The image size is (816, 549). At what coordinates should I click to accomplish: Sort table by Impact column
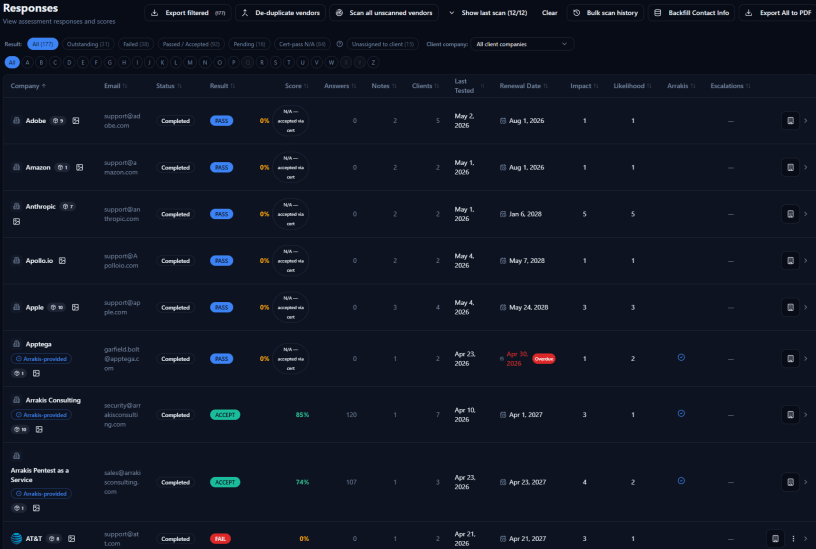tap(584, 86)
